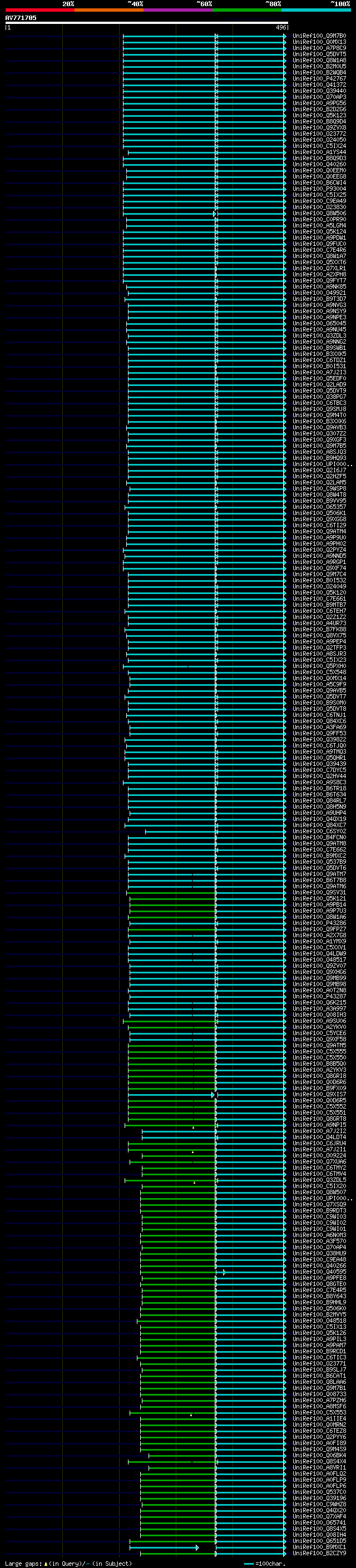
Task: Select the query label AV771705
Action: click(x=21, y=18)
